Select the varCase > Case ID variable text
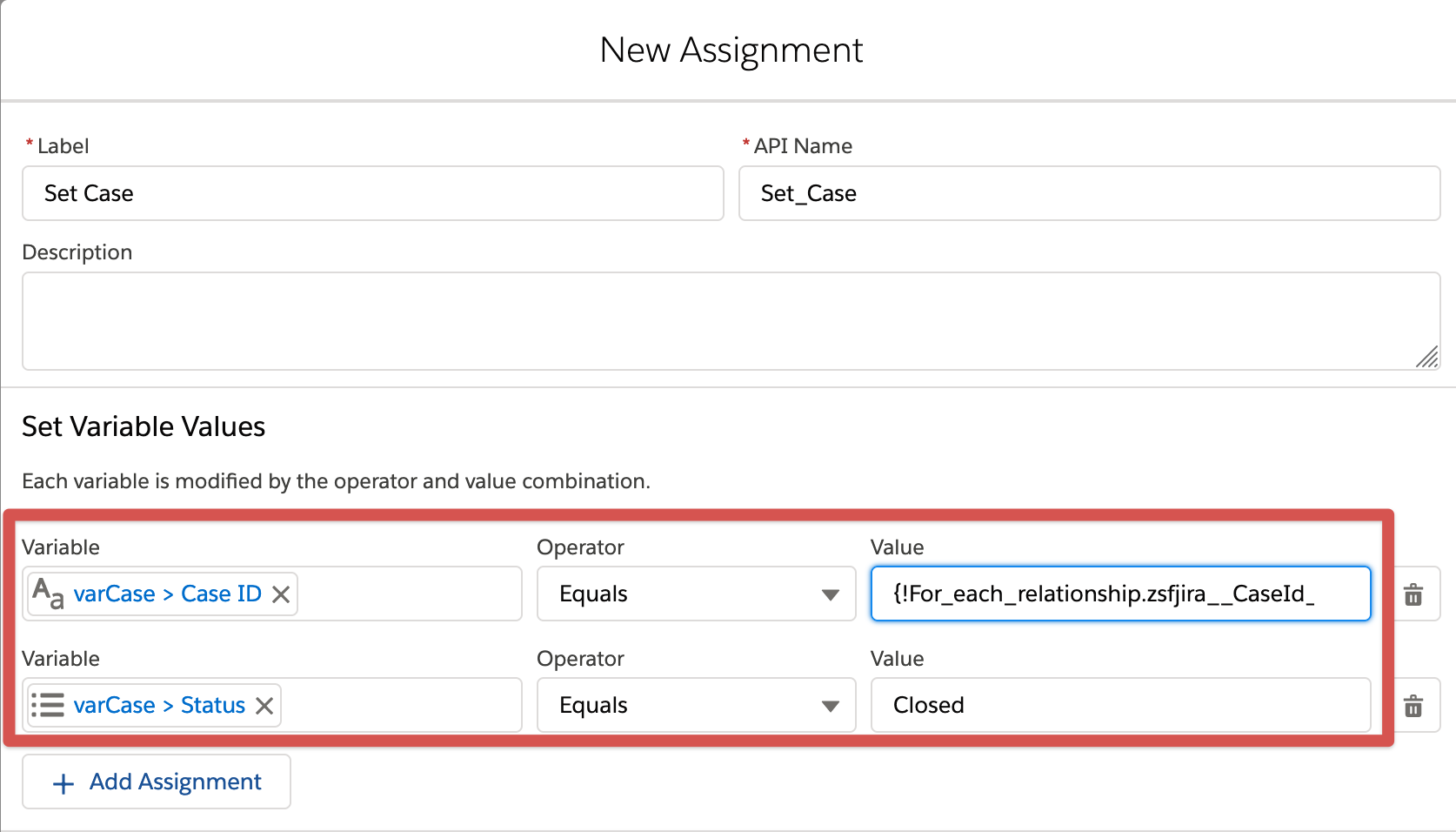The height and width of the screenshot is (832, 1456). click(x=167, y=594)
